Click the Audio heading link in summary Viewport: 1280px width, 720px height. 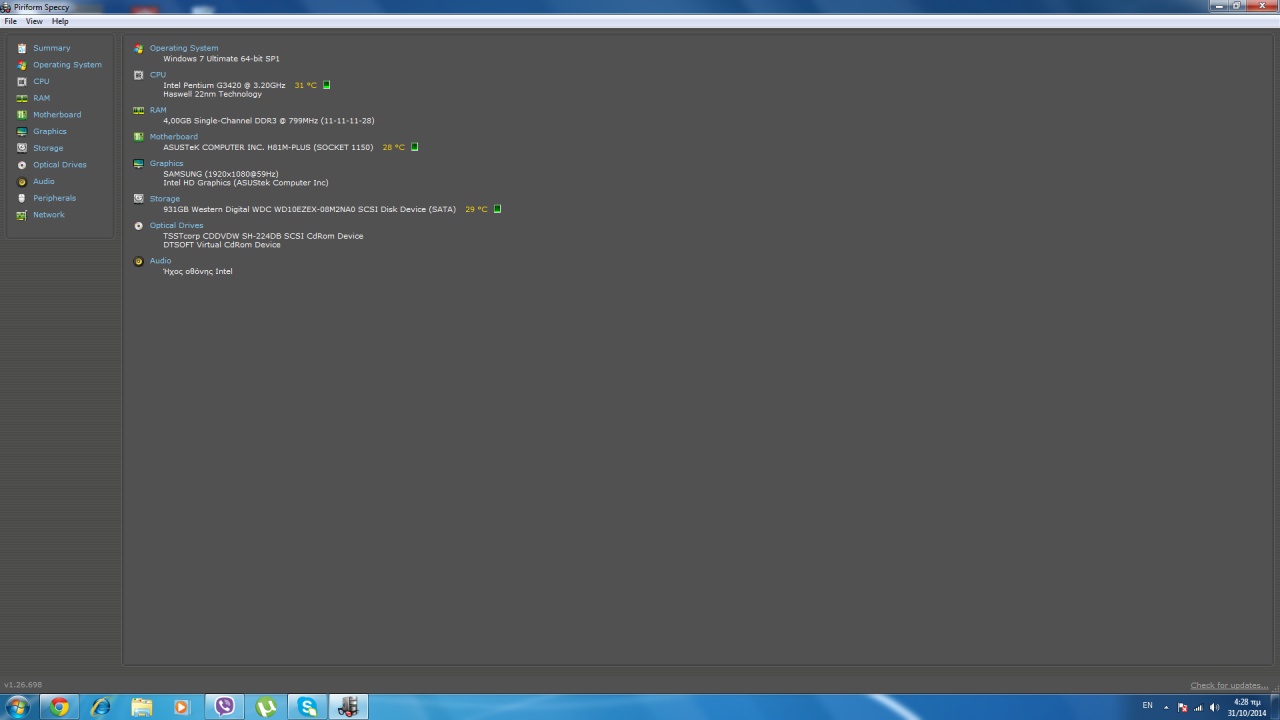point(160,261)
